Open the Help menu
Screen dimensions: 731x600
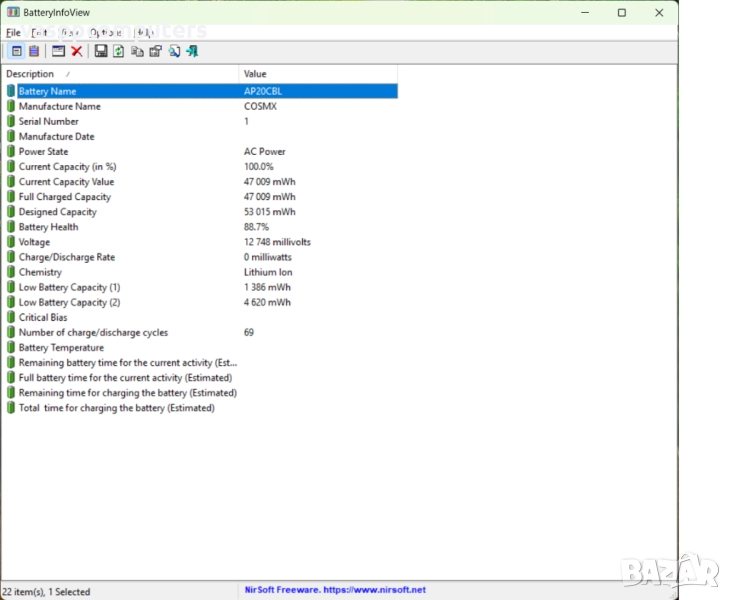coord(144,32)
